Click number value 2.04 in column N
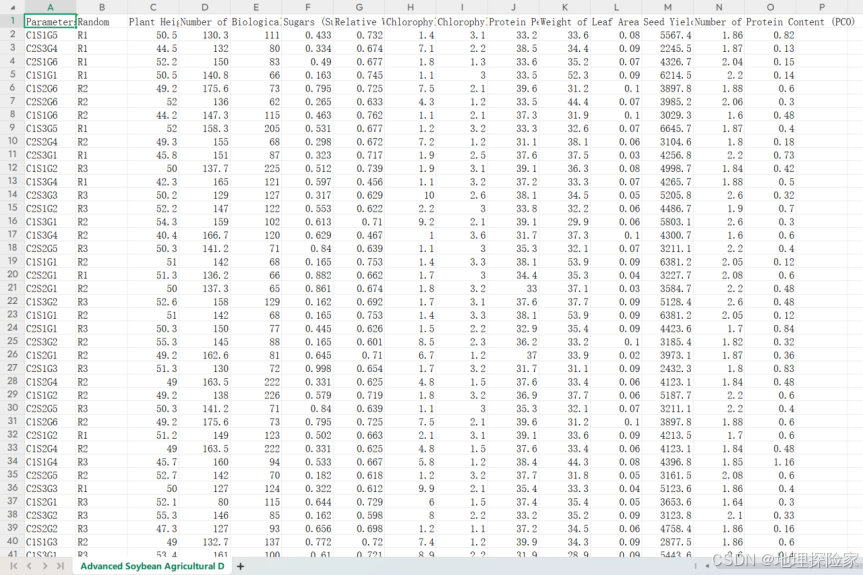Screen dimensions: 863x575 coord(719,62)
